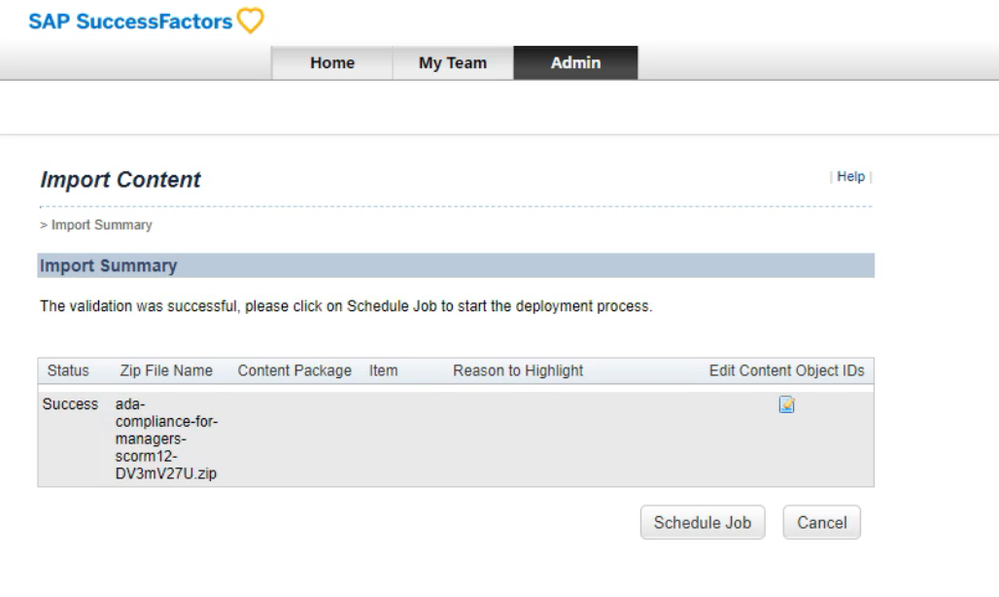Cancel the content import
This screenshot has width=999, height=597.
tap(821, 522)
